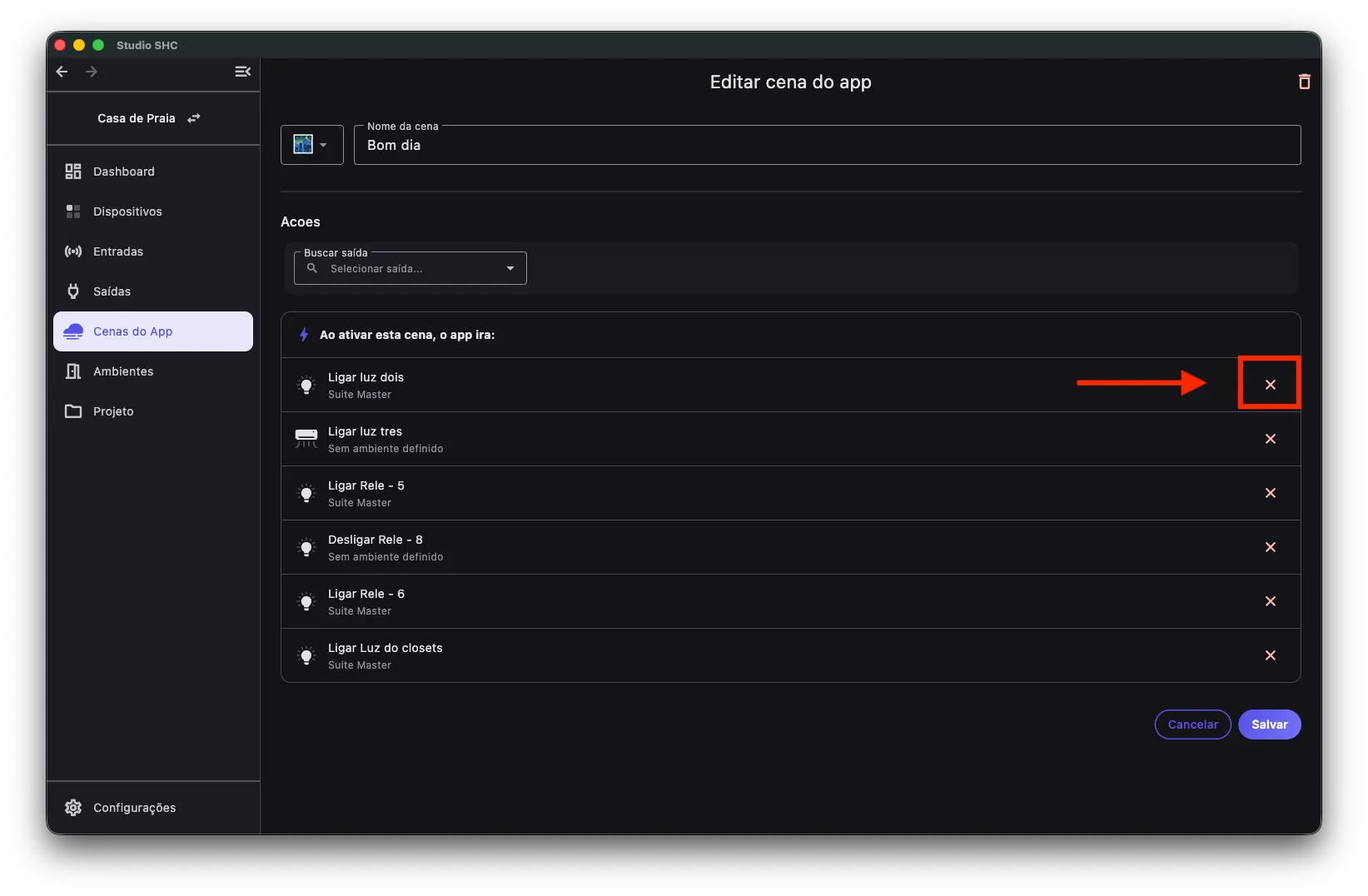Go back with left arrow icon

click(x=62, y=72)
